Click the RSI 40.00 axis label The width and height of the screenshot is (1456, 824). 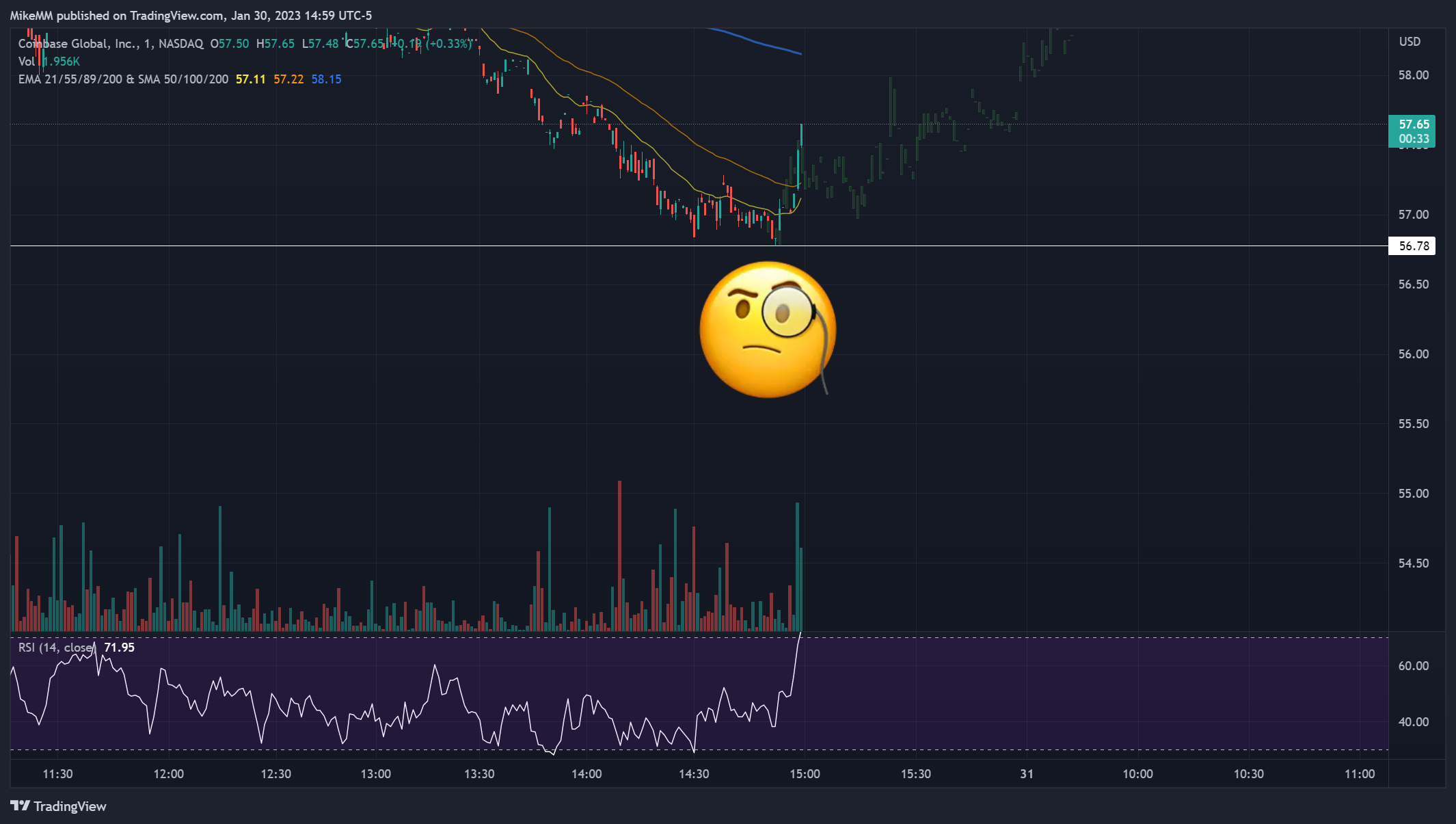(x=1414, y=722)
